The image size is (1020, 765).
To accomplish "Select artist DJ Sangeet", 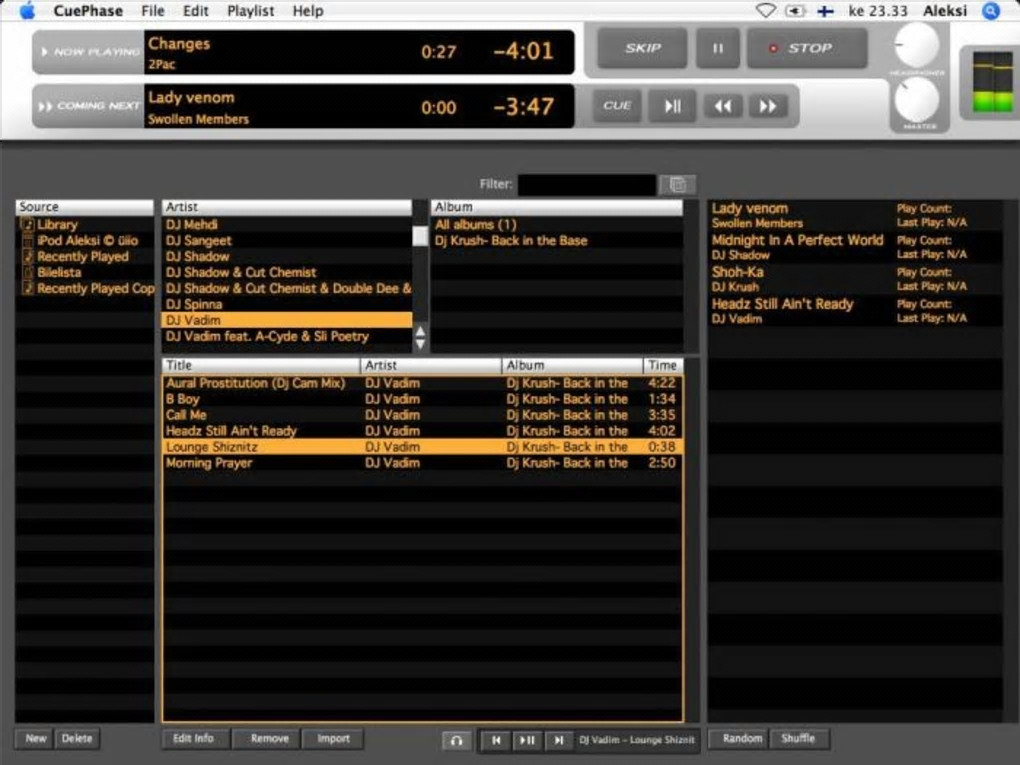I will coord(286,241).
